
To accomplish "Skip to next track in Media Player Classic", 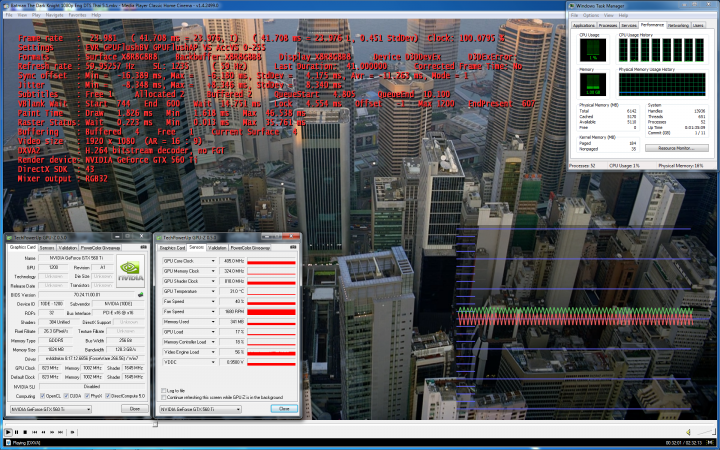I will point(61,432).
